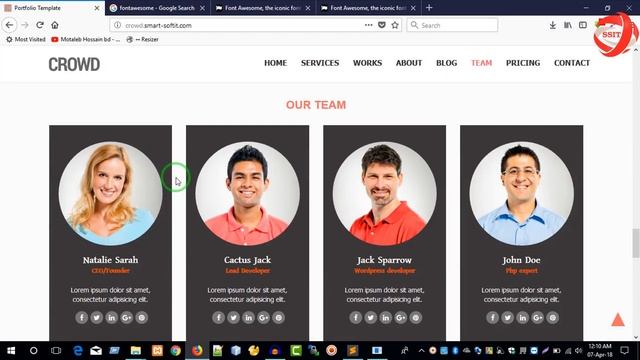The image size is (640, 360).
Task: Switch to fontawesome Google Search tab
Action: coord(157,8)
